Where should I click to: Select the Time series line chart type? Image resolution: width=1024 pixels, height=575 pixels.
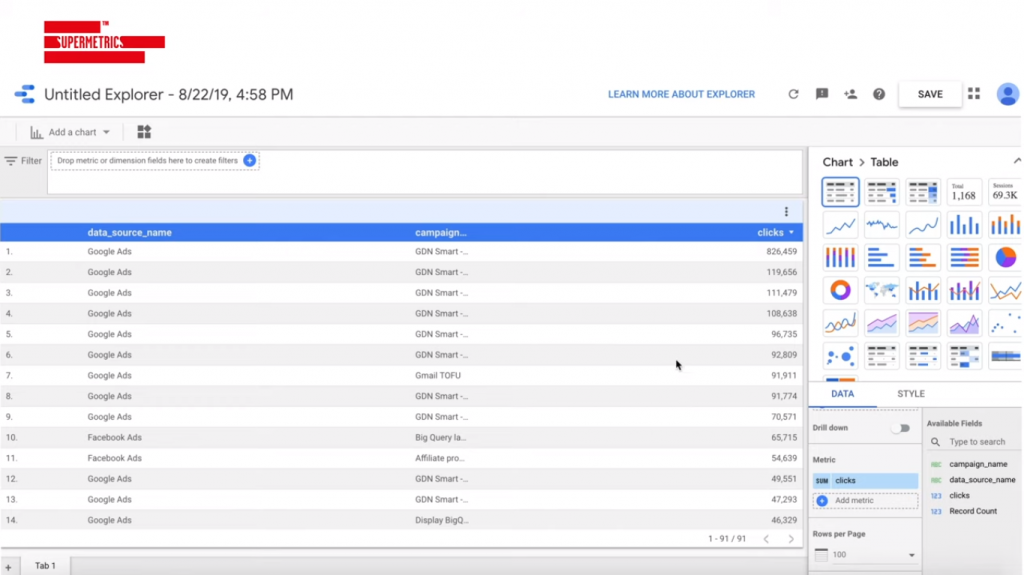coord(840,225)
